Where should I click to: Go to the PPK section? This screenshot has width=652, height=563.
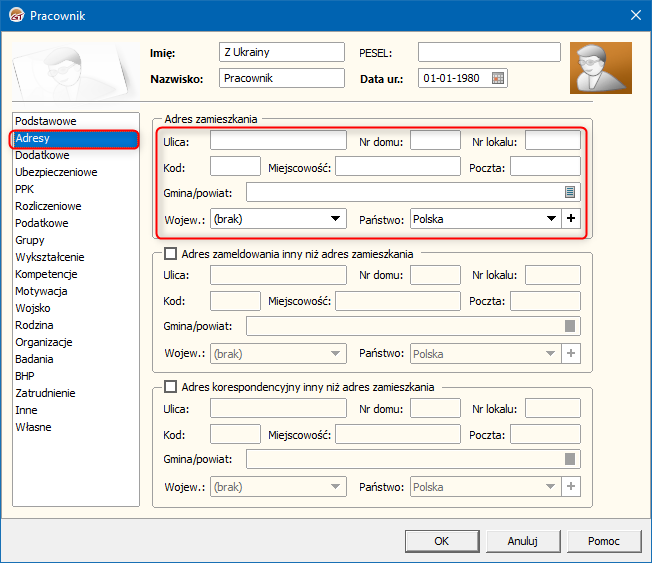click(x=25, y=189)
